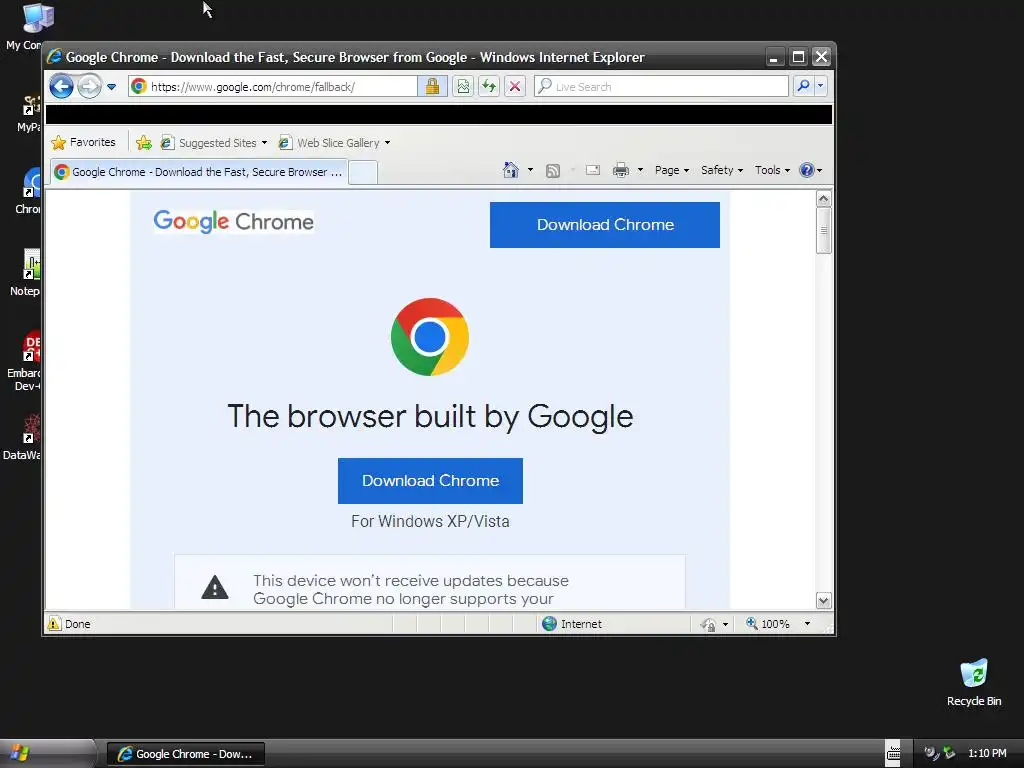This screenshot has width=1024, height=768.
Task: Click into the Live Search box
Action: tap(661, 86)
